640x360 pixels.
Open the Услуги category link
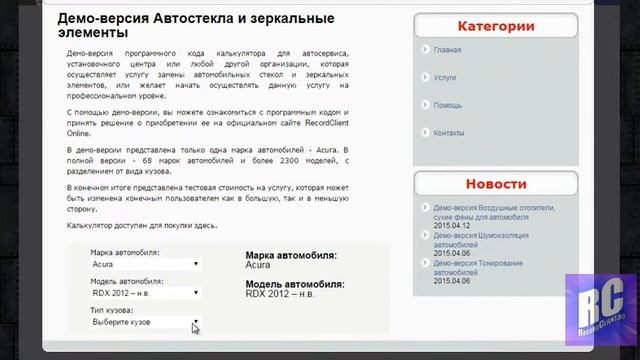click(444, 78)
